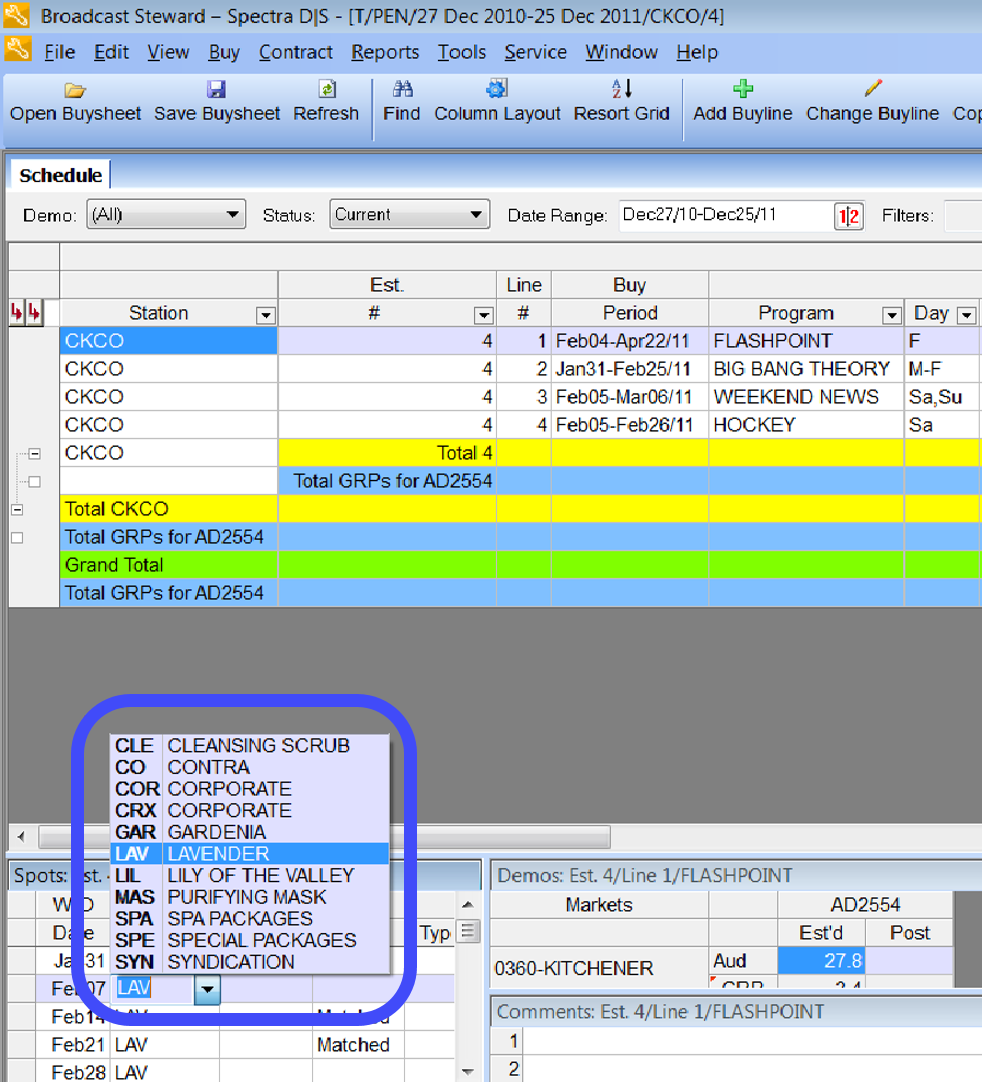Open the Est. # column filter arrow

pos(484,315)
